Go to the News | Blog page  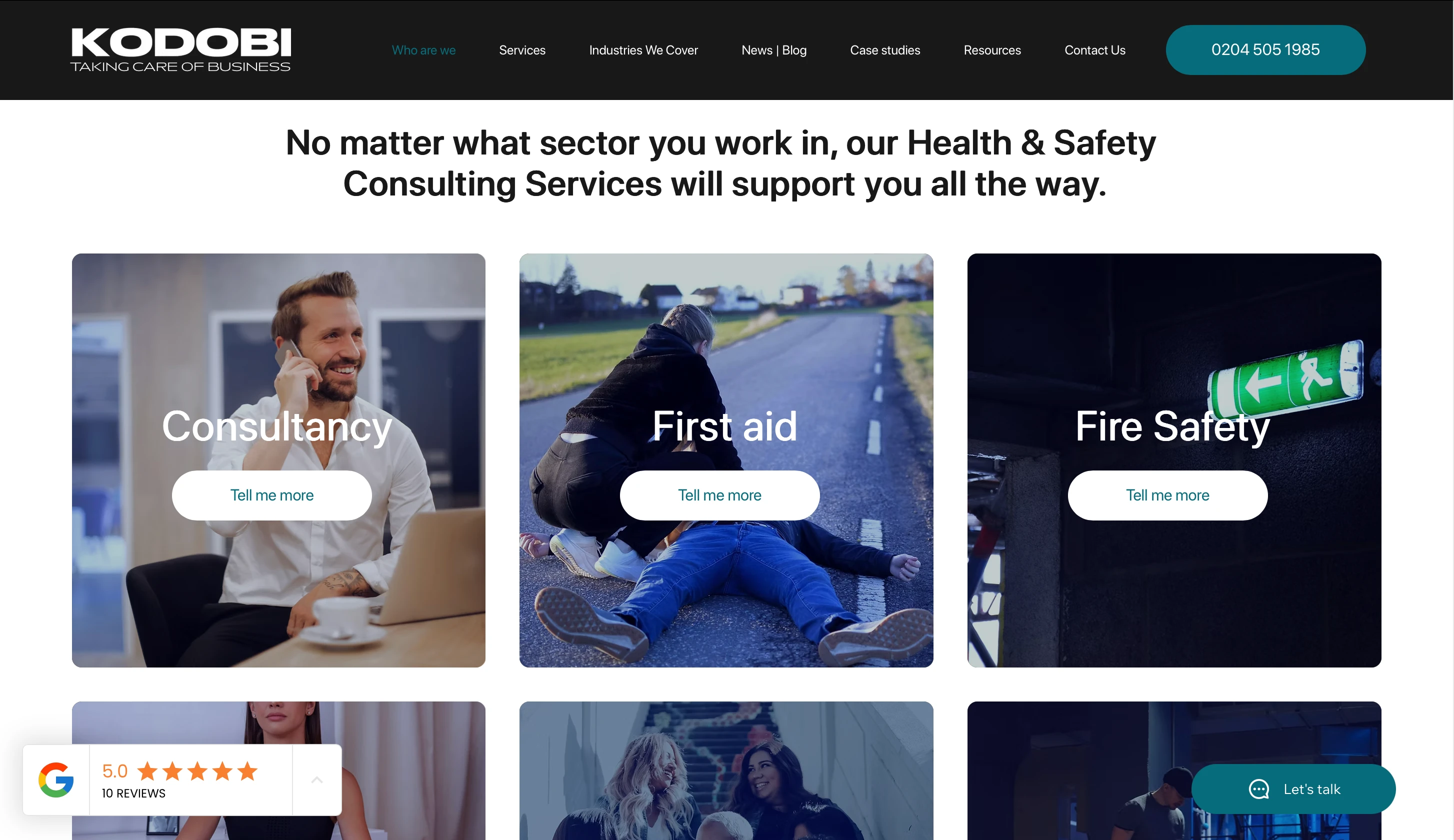click(773, 50)
